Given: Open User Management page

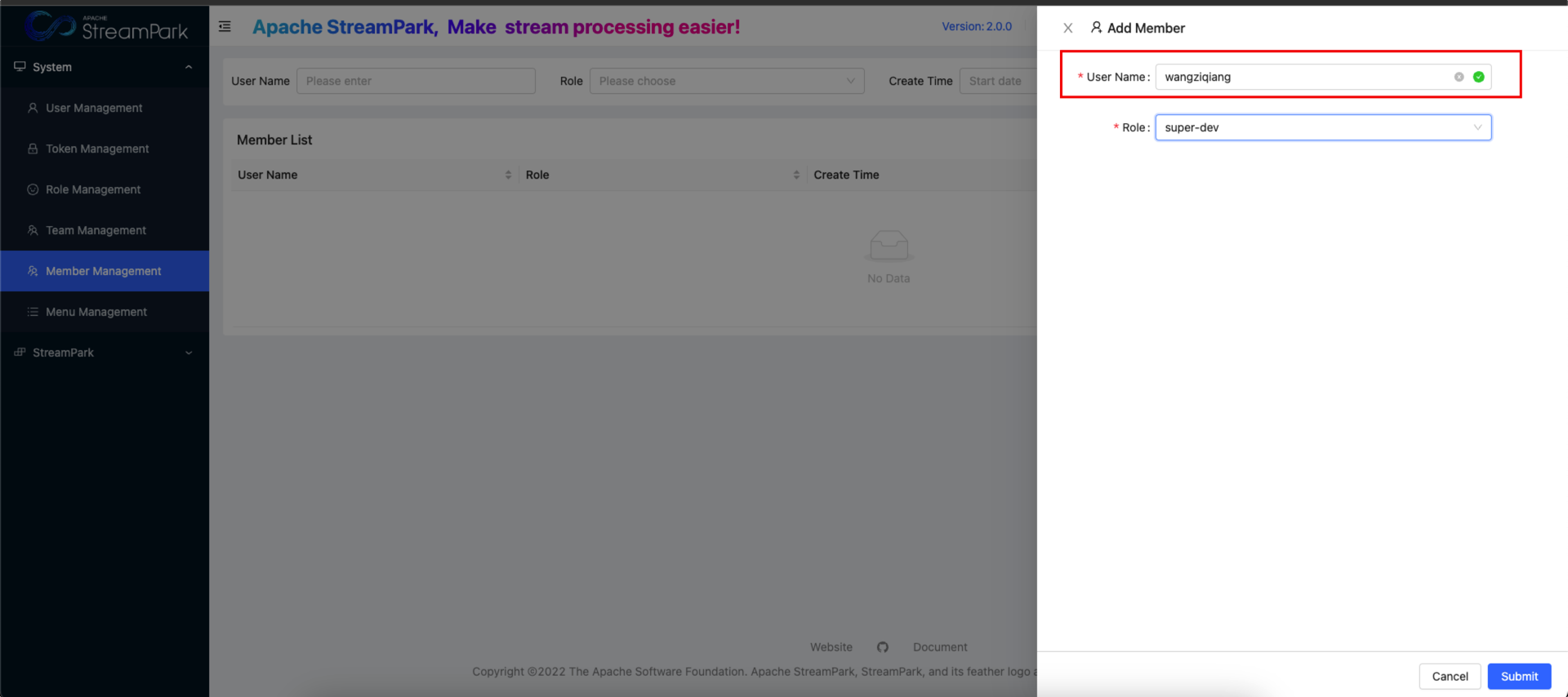Looking at the screenshot, I should 105,108.
